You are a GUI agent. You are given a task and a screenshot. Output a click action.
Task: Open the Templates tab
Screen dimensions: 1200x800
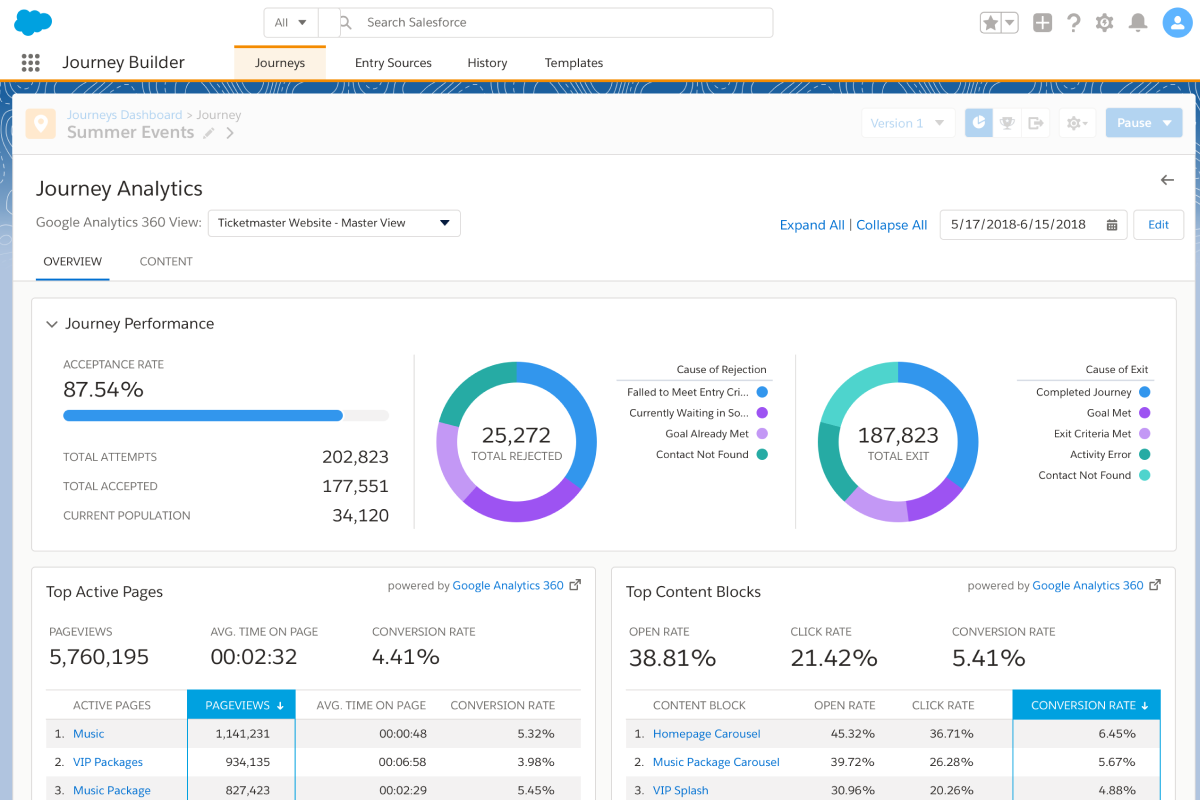(x=574, y=63)
